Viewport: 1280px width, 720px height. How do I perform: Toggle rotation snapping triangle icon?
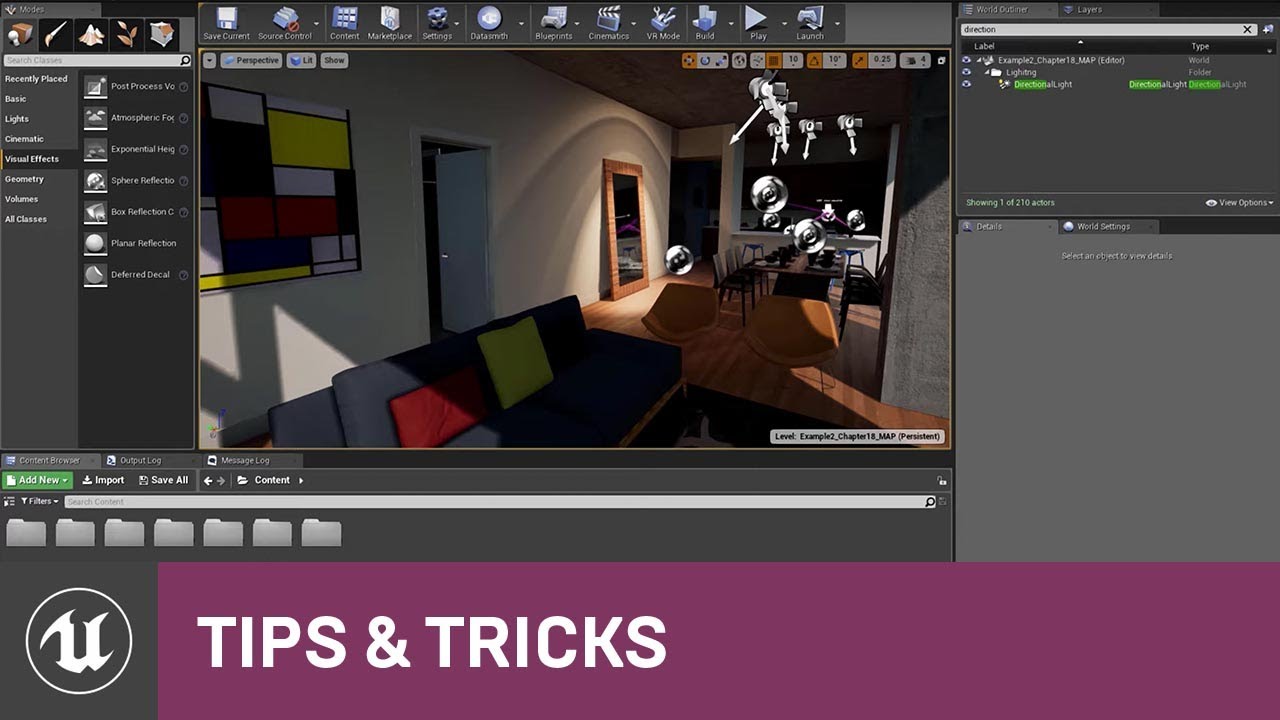click(816, 60)
